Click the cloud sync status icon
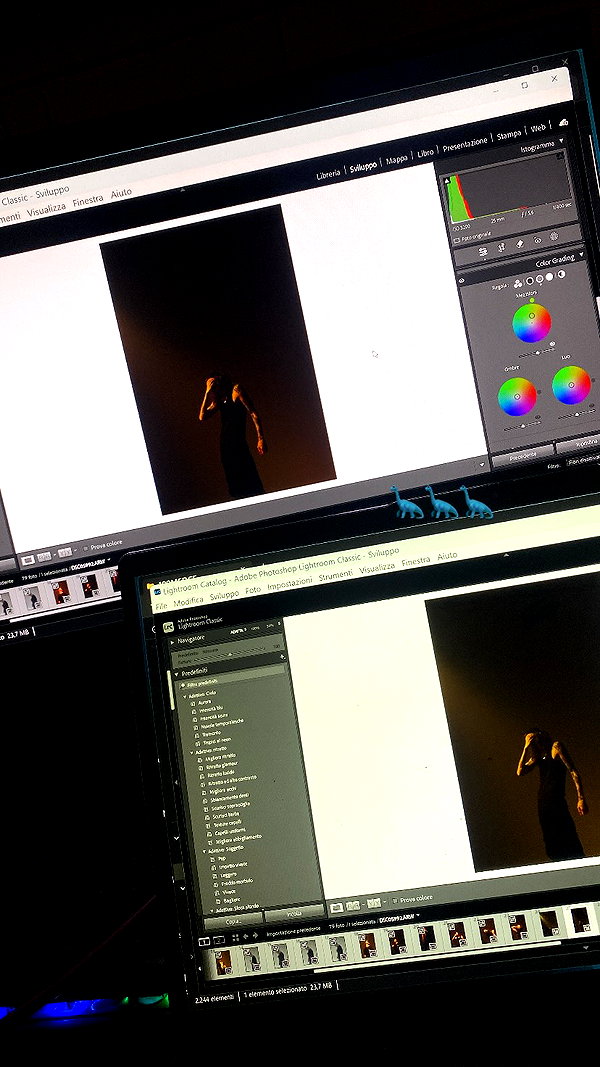The image size is (600, 1067). pos(563,122)
